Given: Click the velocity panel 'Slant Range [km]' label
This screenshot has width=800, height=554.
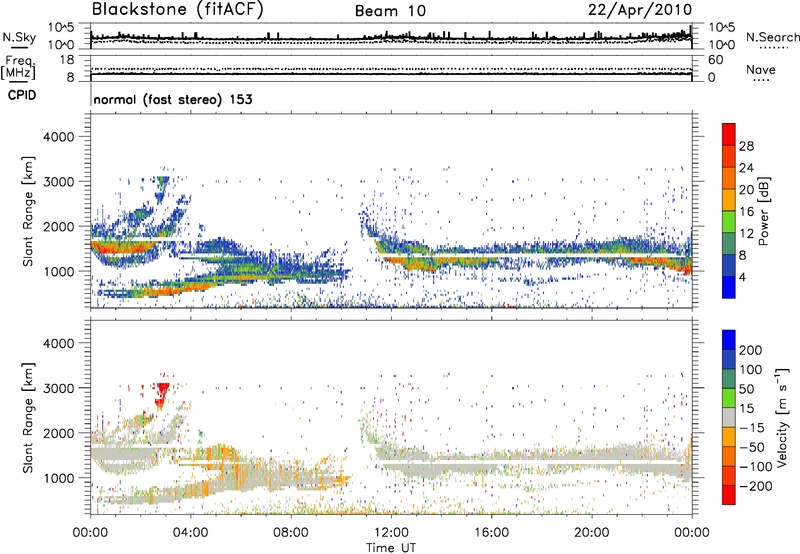Looking at the screenshot, I should (29, 417).
